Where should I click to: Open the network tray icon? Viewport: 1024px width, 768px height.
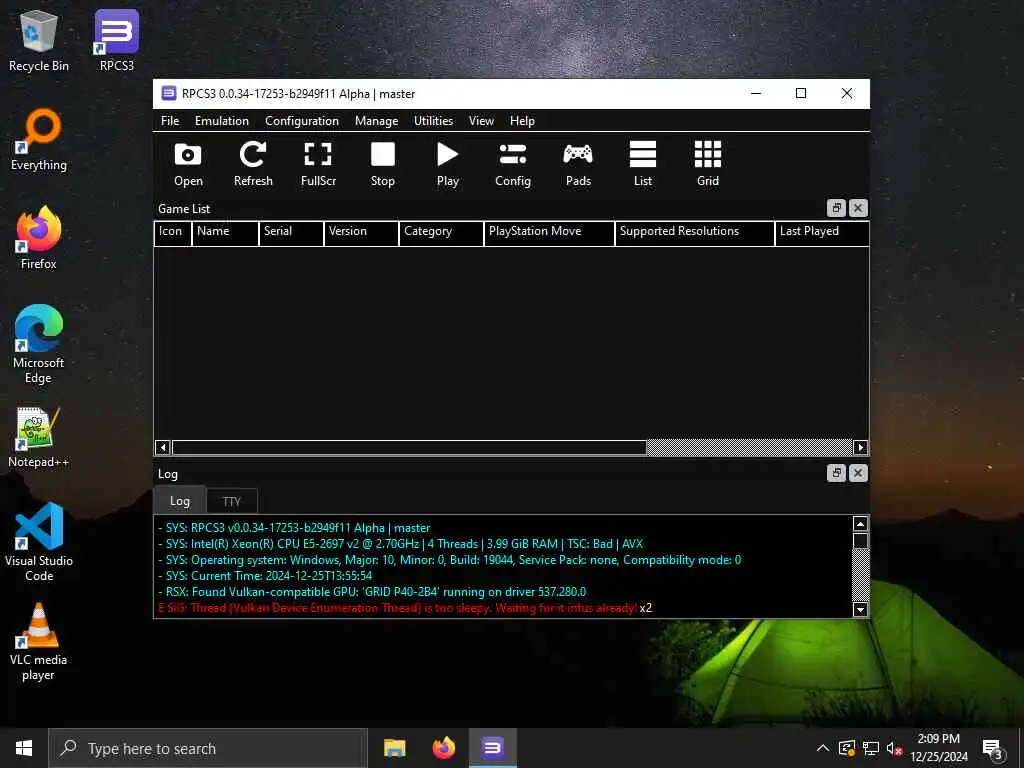(871, 748)
